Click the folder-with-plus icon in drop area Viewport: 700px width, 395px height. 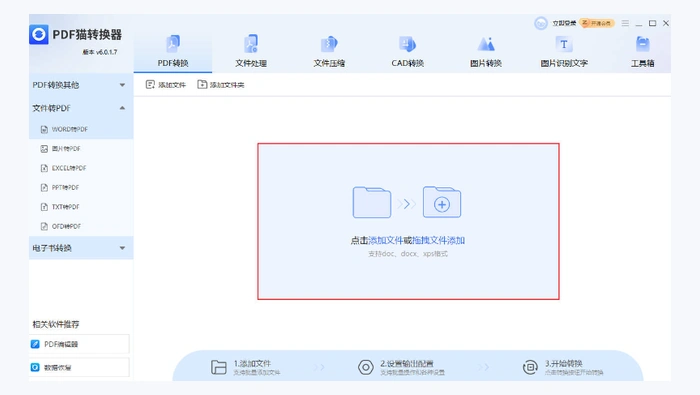coord(442,202)
